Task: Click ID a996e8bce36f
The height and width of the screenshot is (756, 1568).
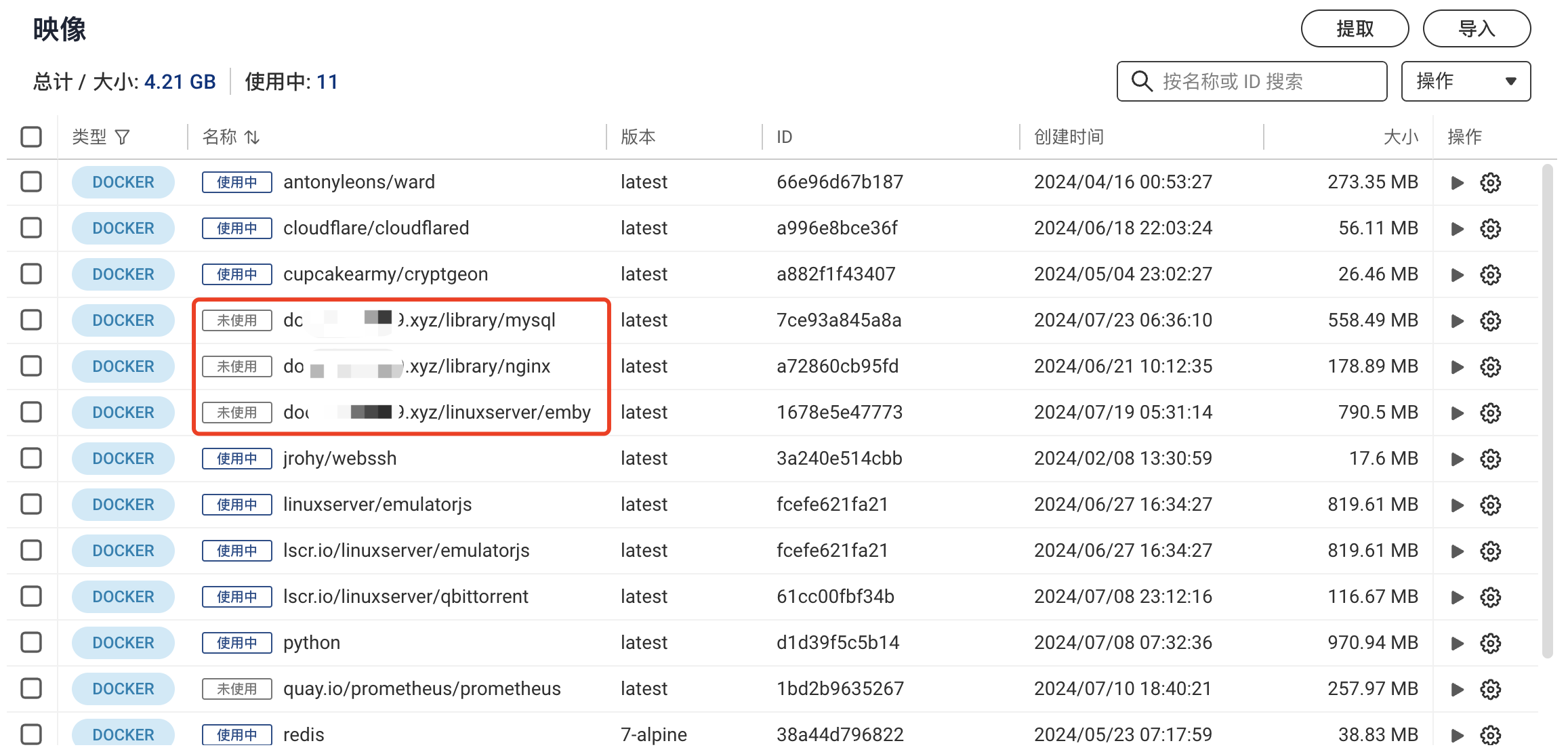Action: 837,228
